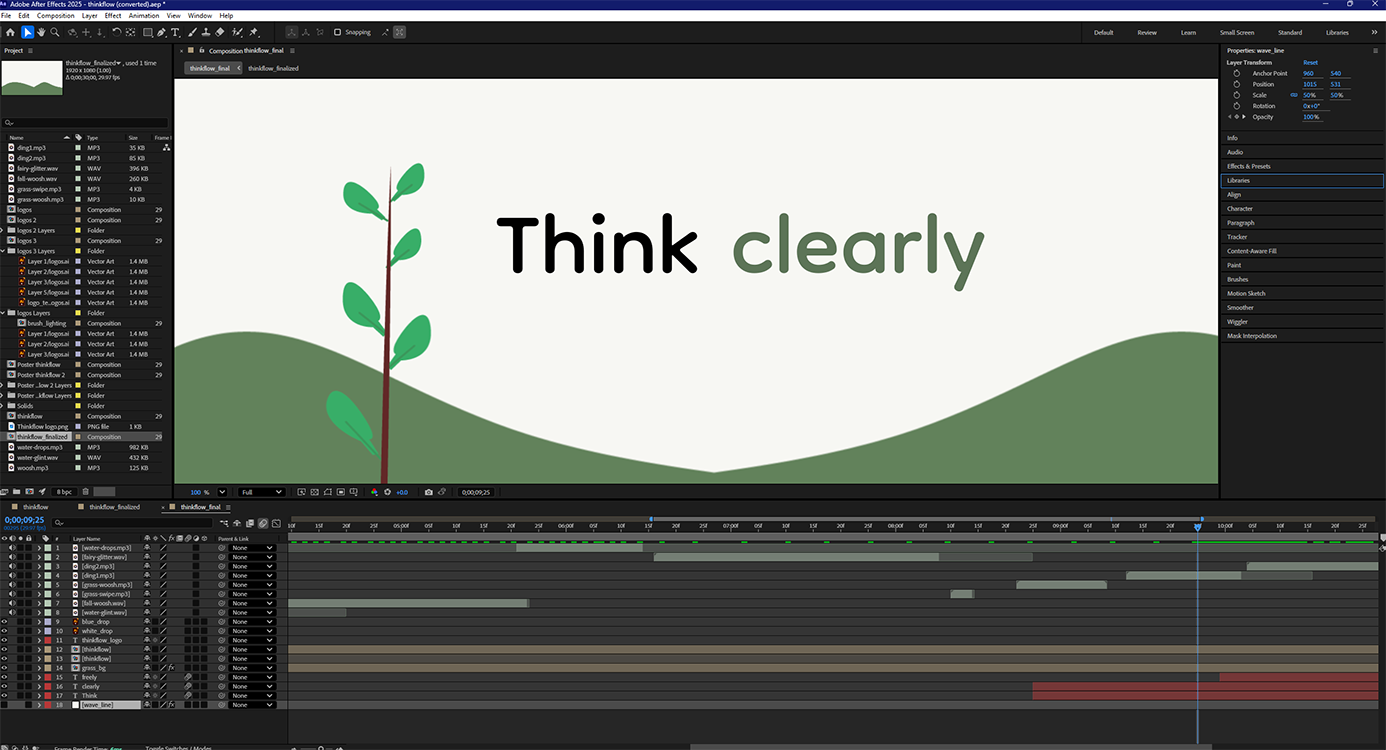Click the Project panel search field
Viewport: 1386px width, 750px height.
[85, 122]
